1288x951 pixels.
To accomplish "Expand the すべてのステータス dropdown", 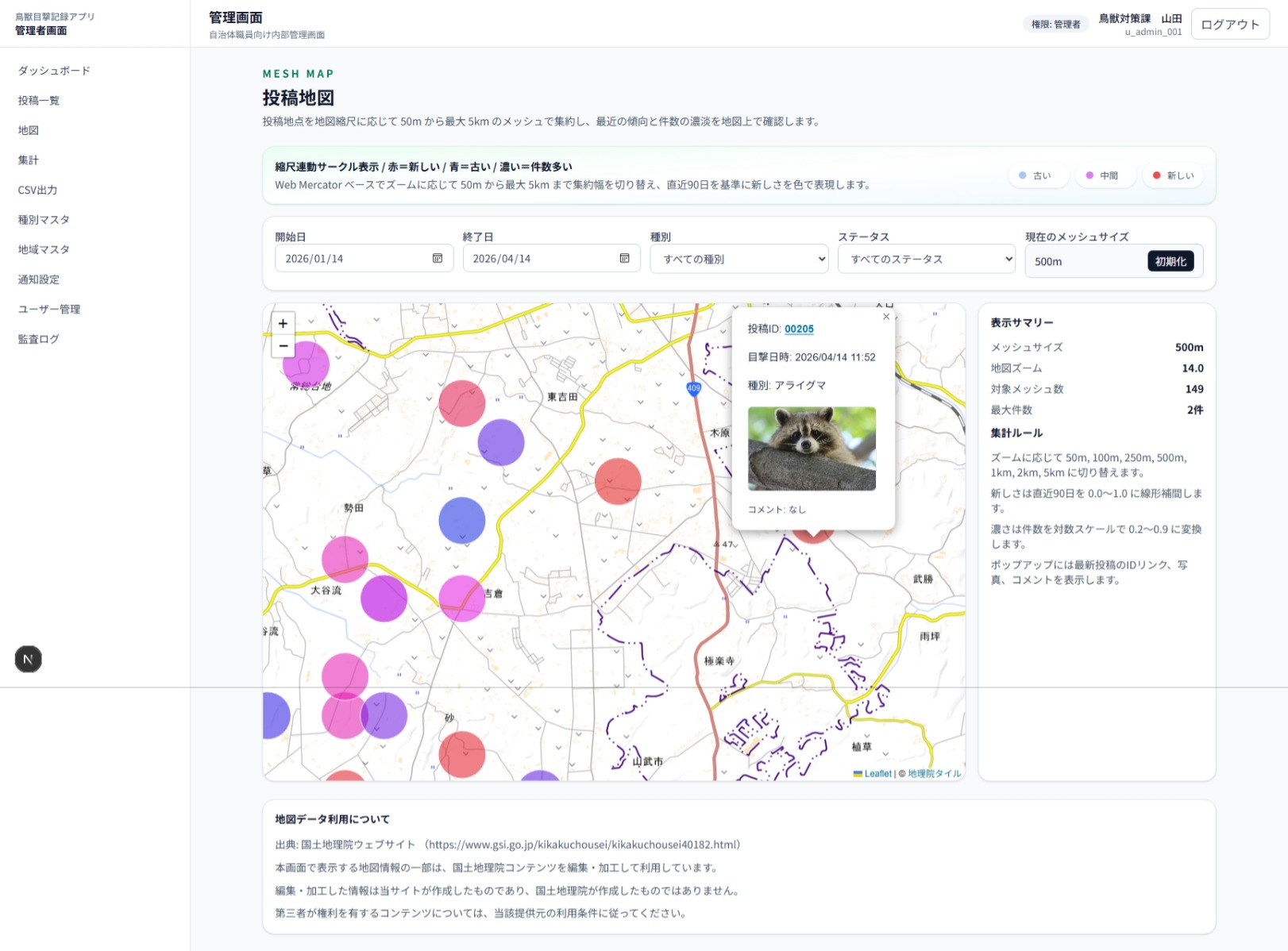I will 926,259.
